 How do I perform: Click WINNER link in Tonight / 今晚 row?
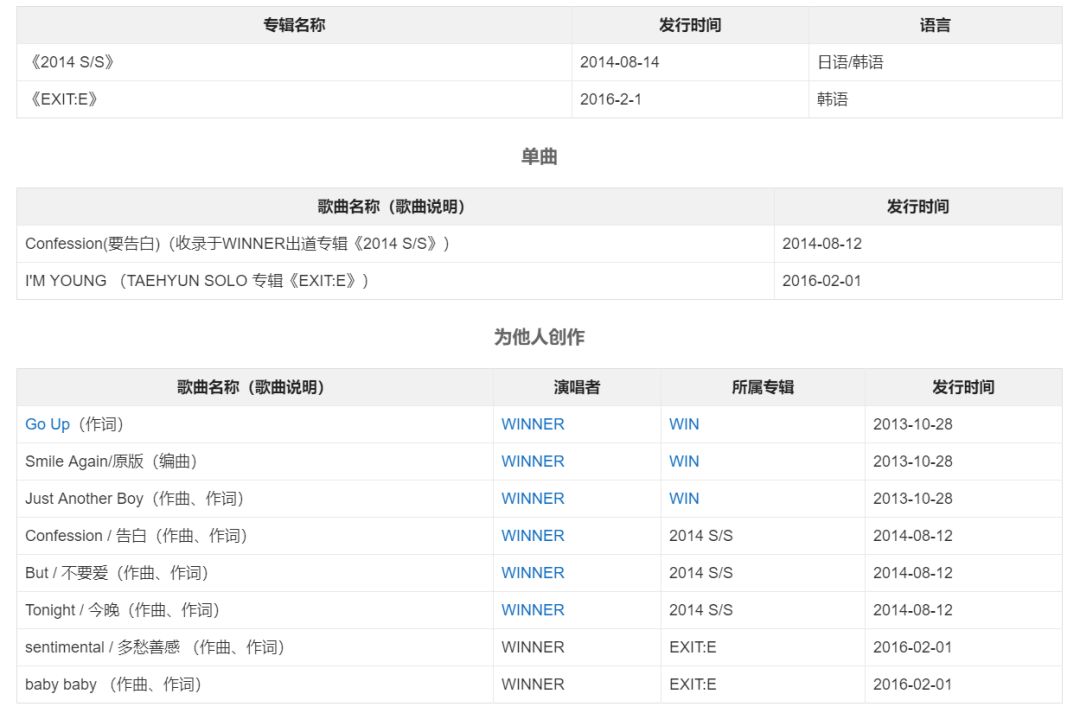(532, 610)
